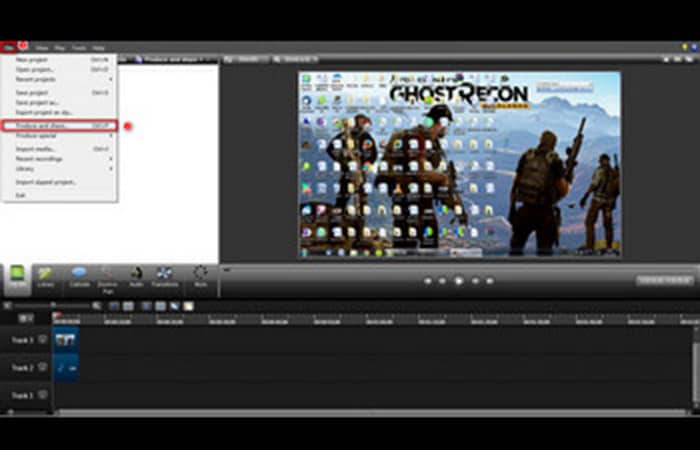The height and width of the screenshot is (450, 700).
Task: Choose Produce and share from File menu
Action: click(x=58, y=126)
